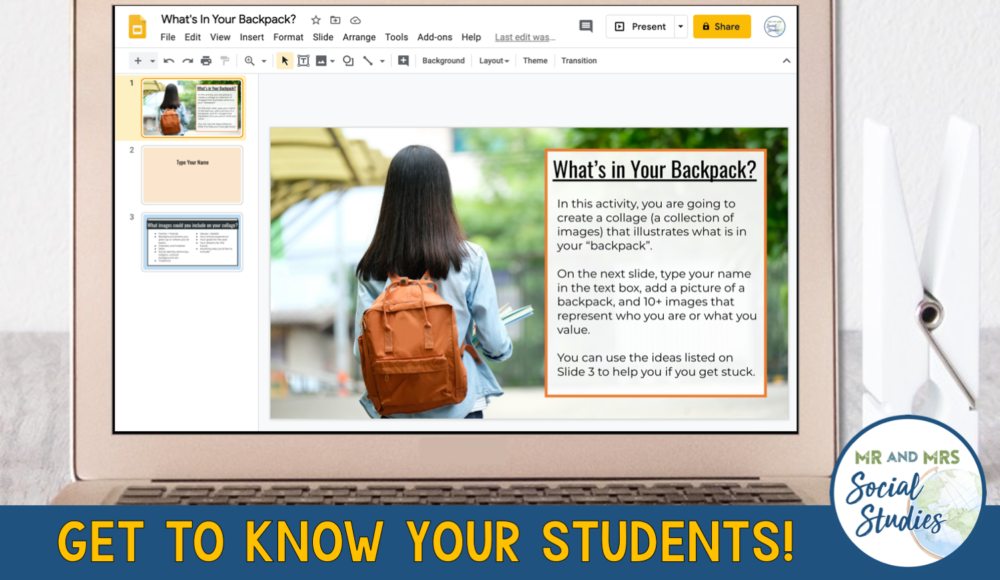This screenshot has width=1000, height=580.
Task: Open the Slide menu
Action: point(323,37)
